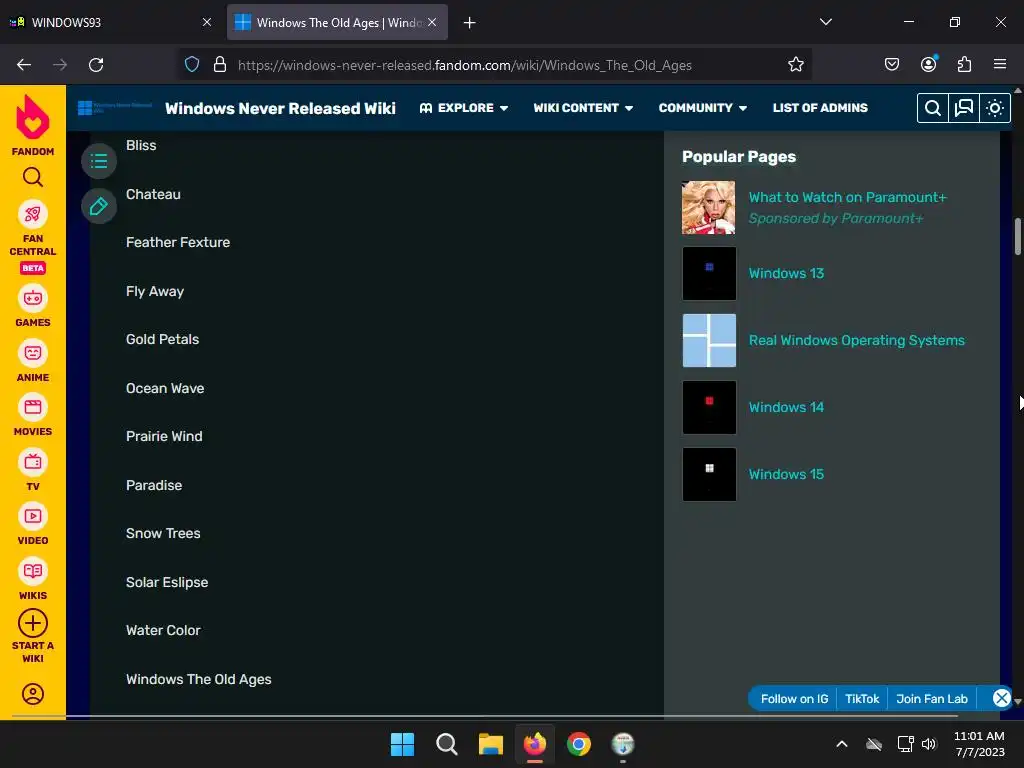Click the page vertical scrollbar thumb

[x=1017, y=236]
